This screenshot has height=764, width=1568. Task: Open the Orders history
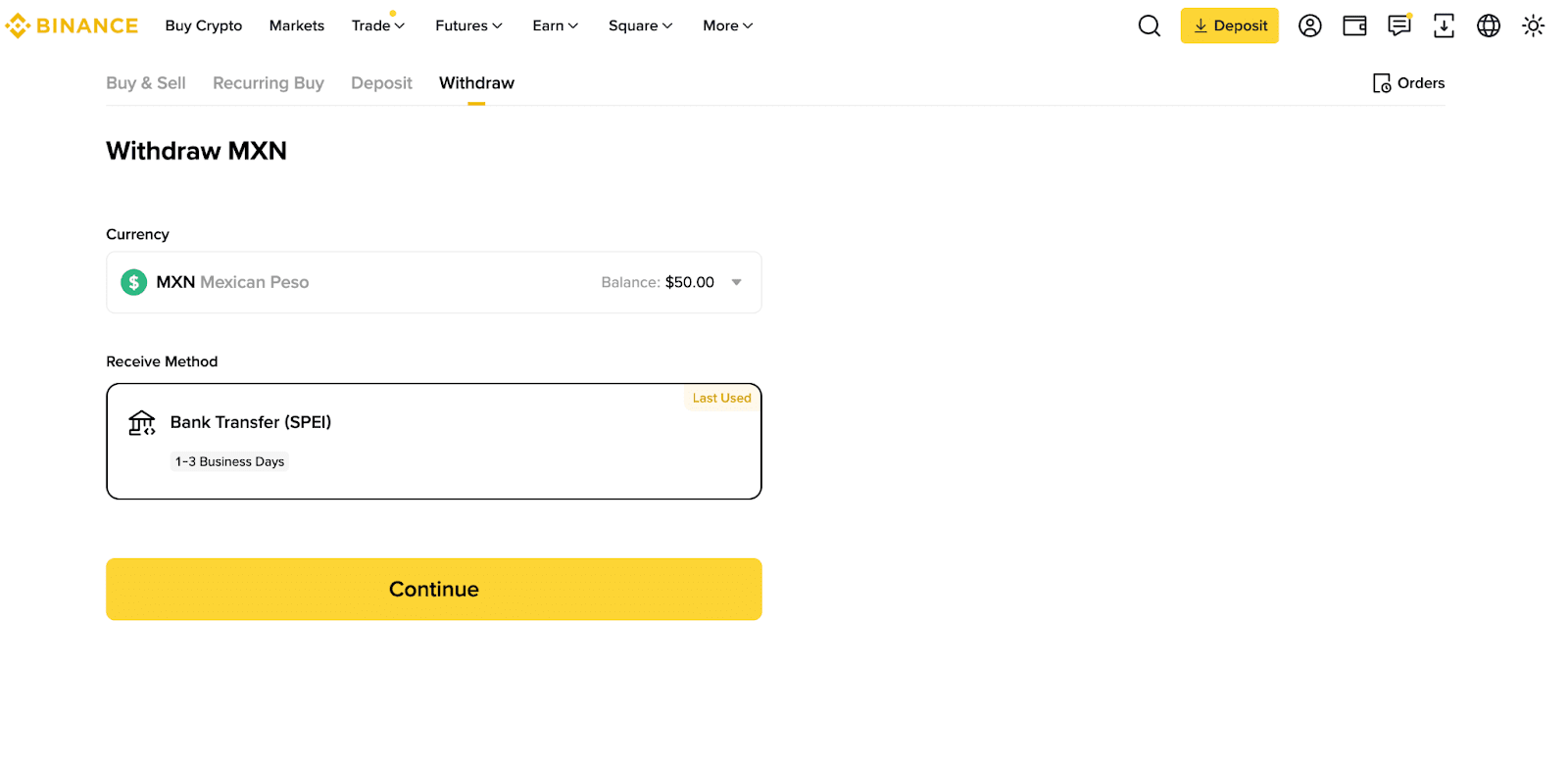point(1408,83)
